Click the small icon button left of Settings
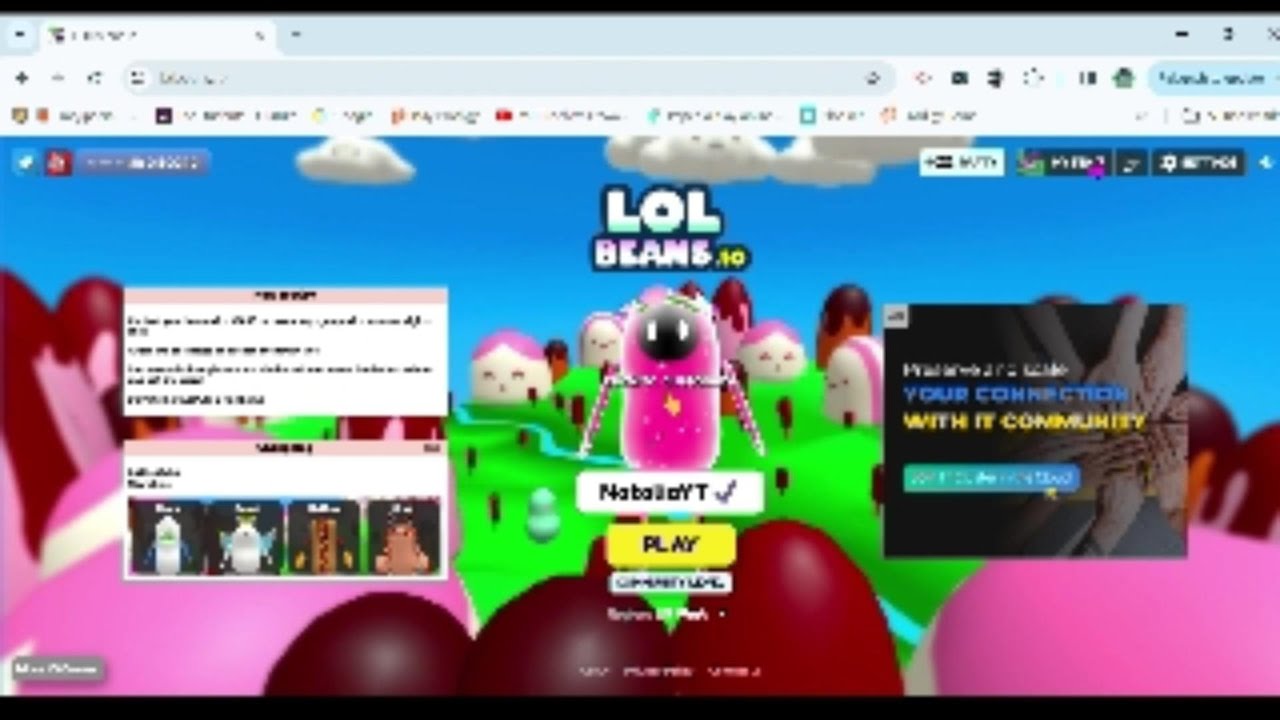This screenshot has width=1280, height=720. click(x=1131, y=162)
